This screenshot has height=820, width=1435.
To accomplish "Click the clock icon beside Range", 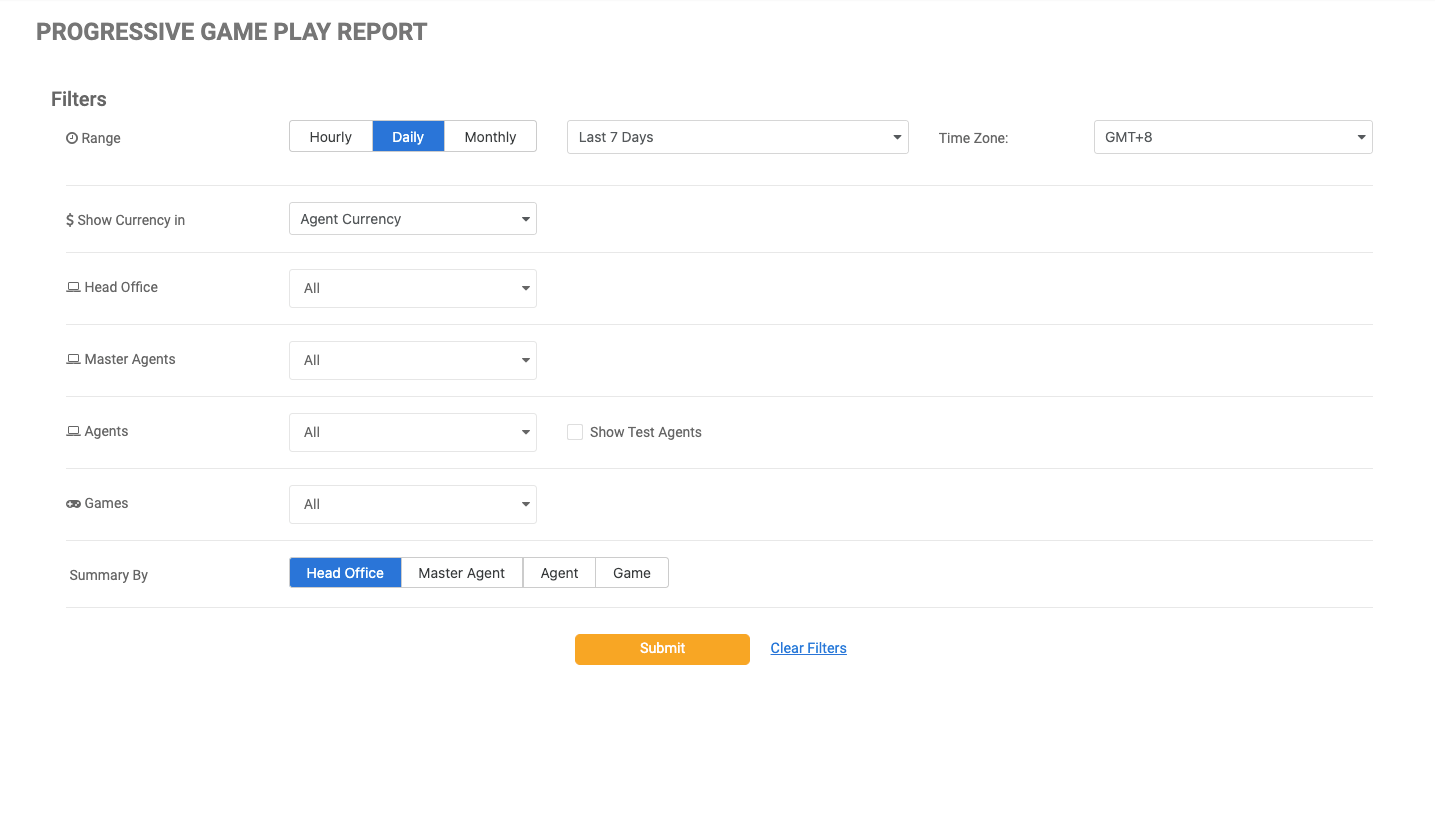I will point(72,138).
